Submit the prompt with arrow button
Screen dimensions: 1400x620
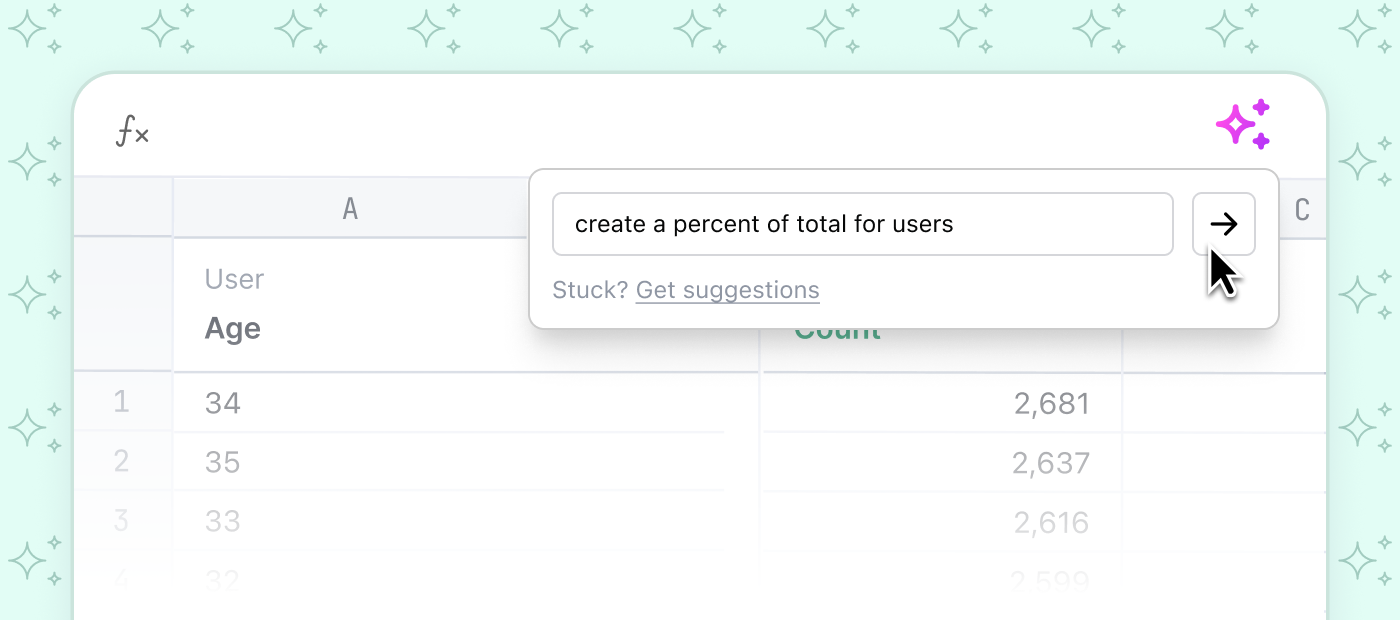tap(1223, 224)
